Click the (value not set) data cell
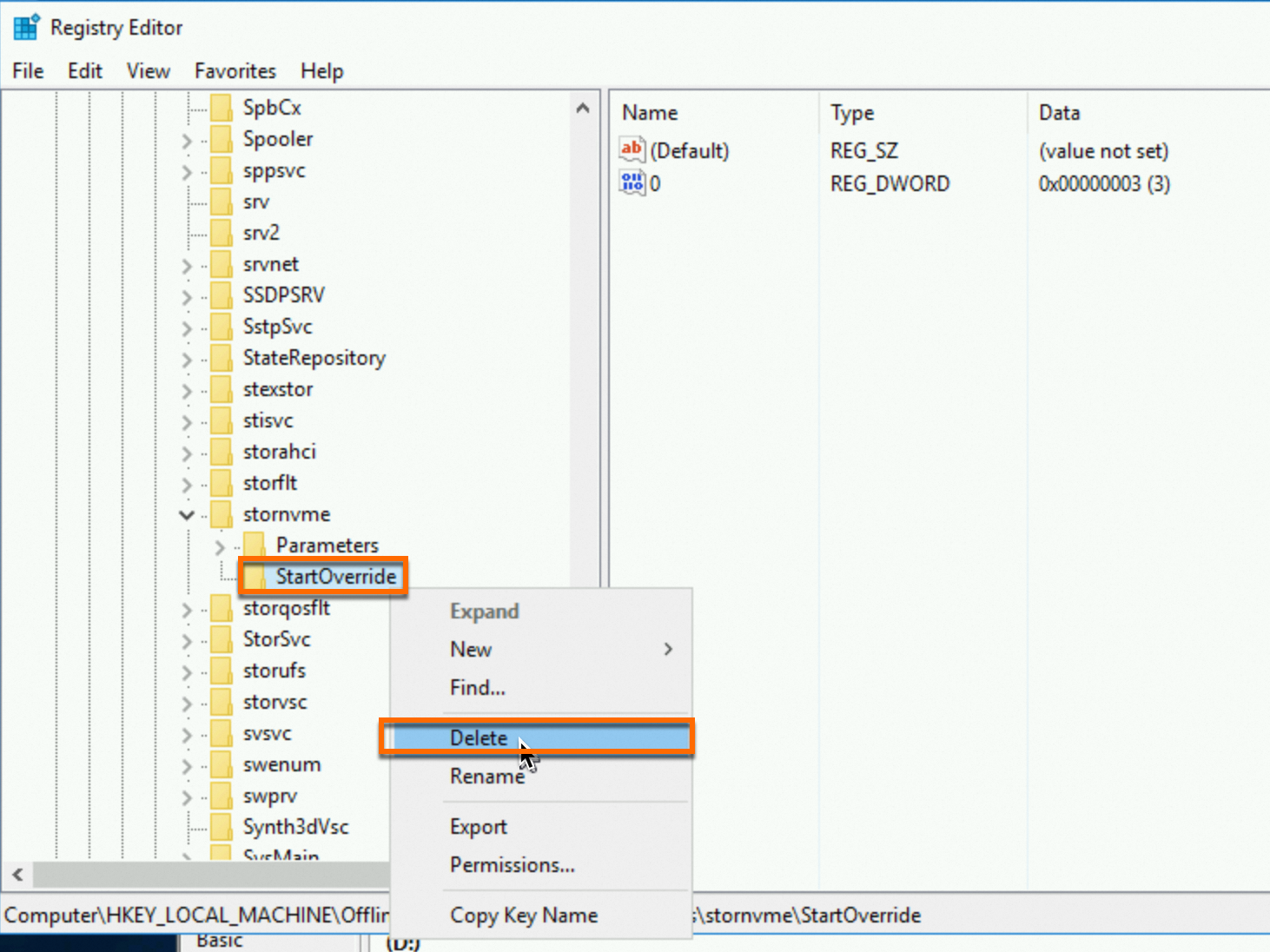Viewport: 1270px width, 952px height. 1103,150
